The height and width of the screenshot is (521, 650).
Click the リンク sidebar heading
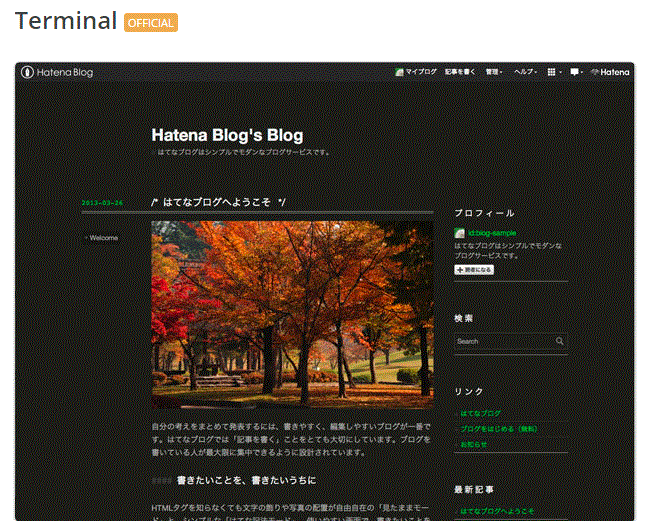[469, 392]
